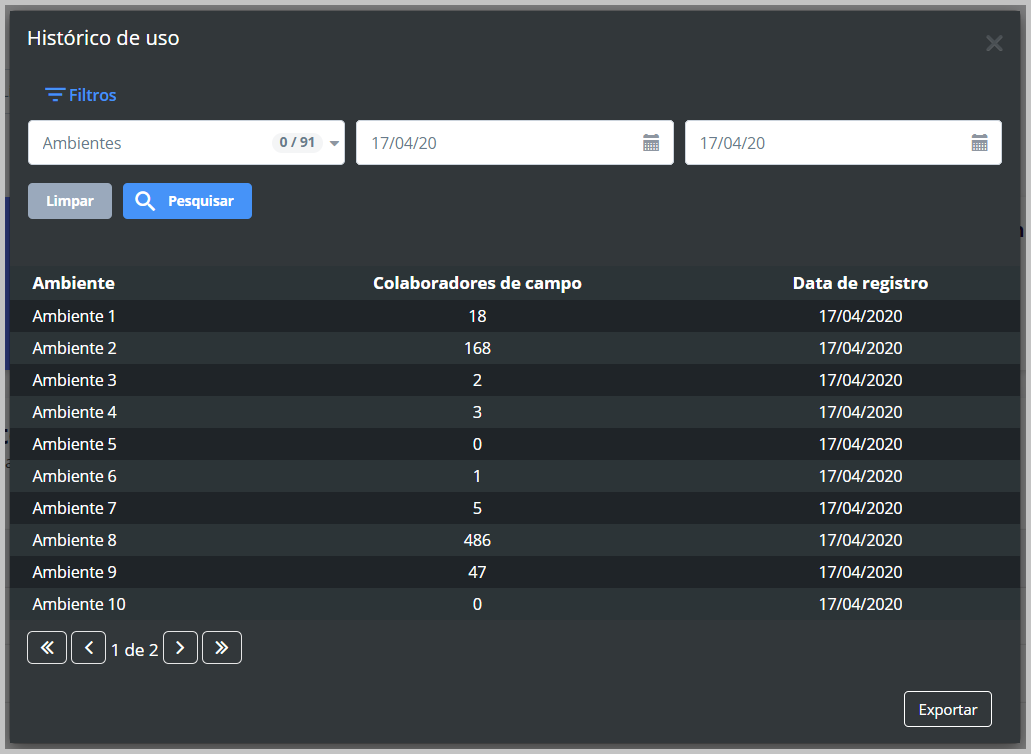Go to next page of results

pyautogui.click(x=180, y=648)
